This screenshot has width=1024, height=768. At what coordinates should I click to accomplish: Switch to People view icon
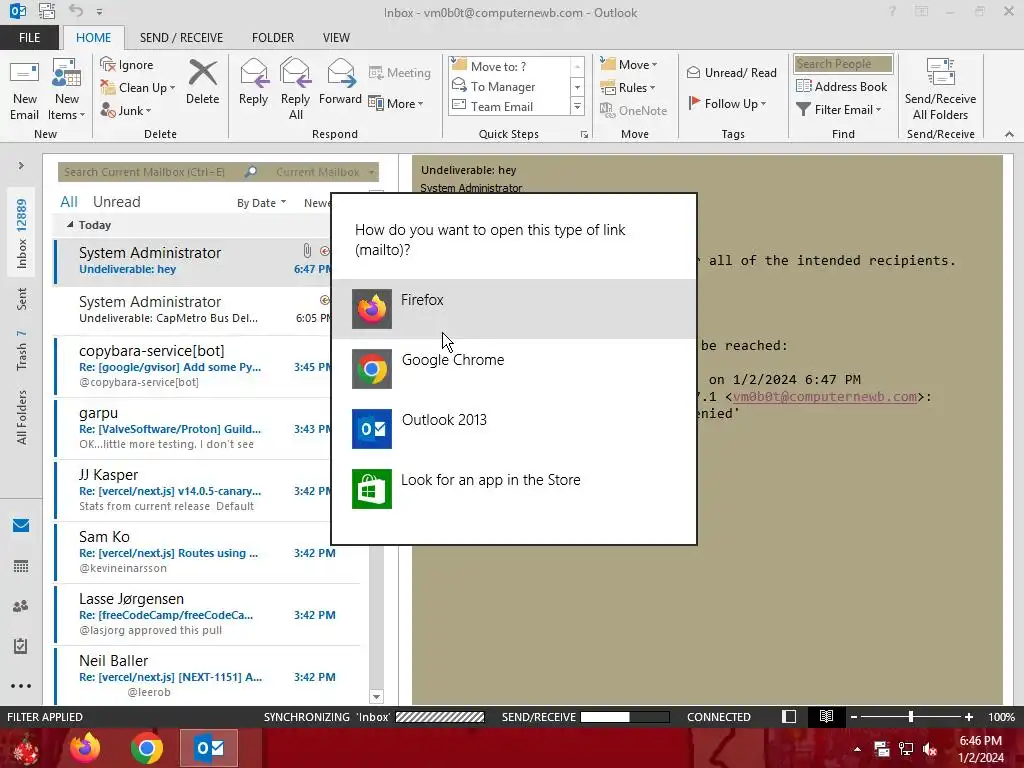pos(21,606)
